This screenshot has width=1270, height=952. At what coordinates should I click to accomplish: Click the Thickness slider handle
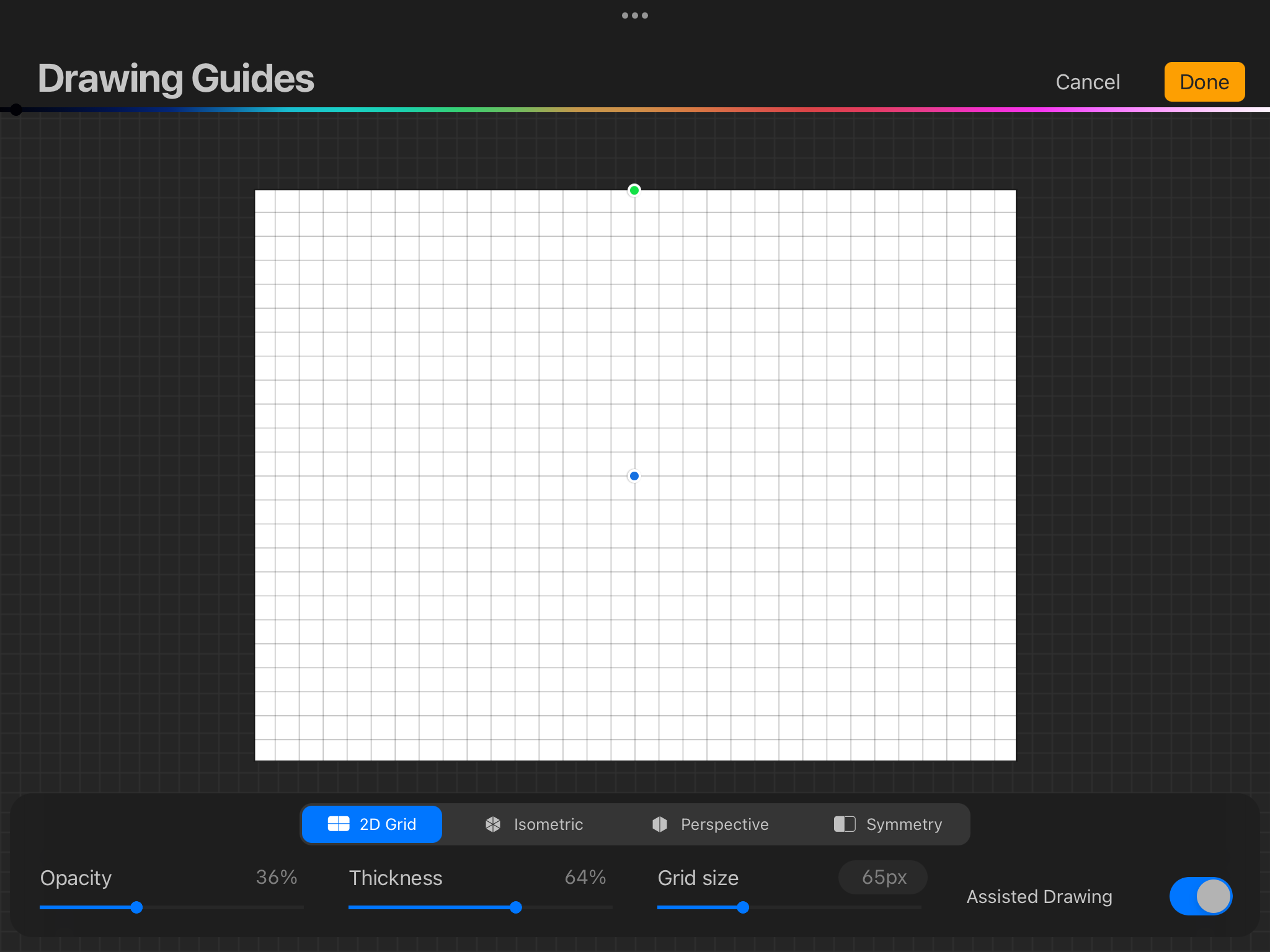coord(515,907)
